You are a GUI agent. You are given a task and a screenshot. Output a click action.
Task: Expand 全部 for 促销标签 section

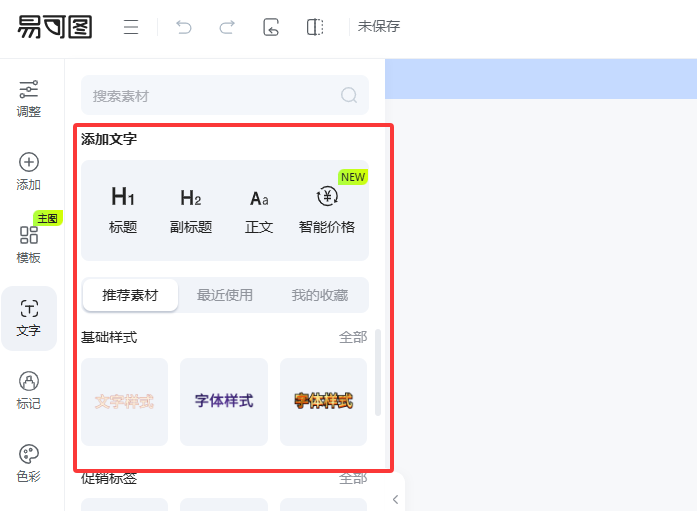pos(353,479)
